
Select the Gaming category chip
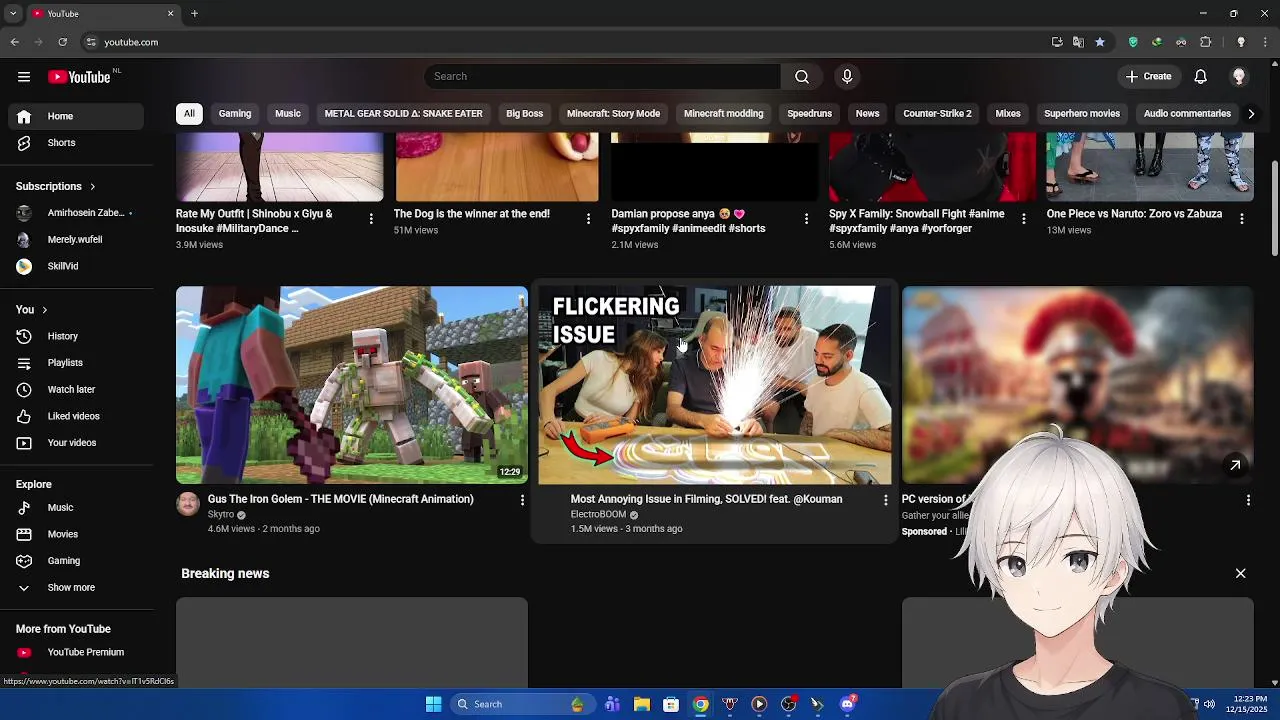(235, 114)
